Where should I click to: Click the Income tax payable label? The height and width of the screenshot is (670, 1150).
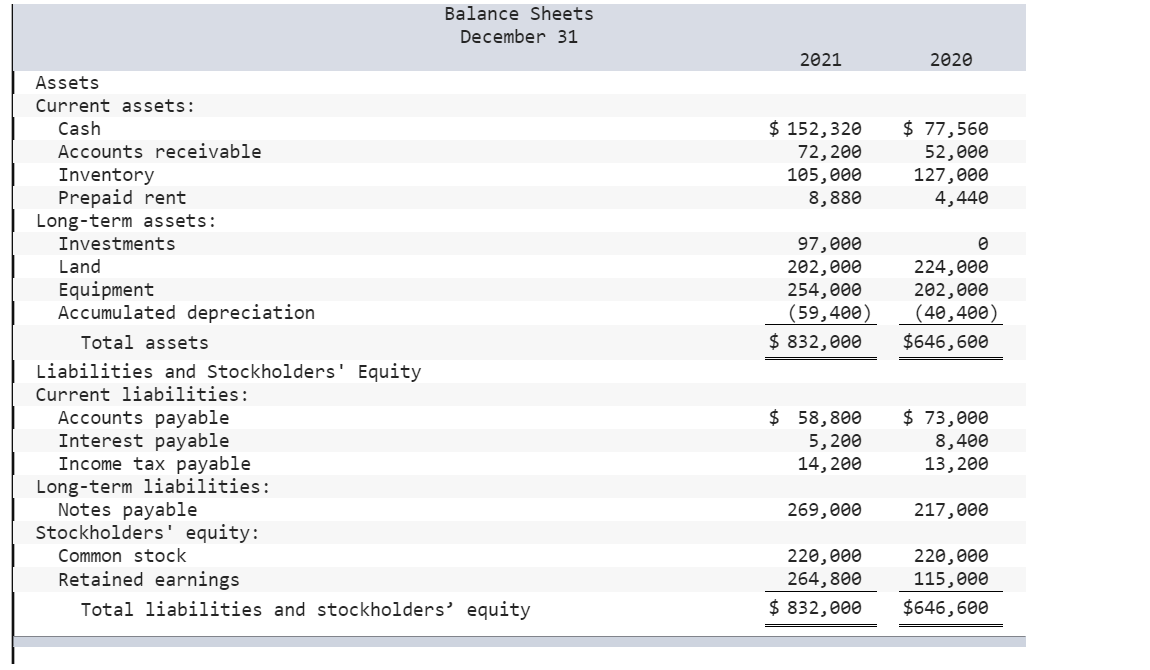coord(154,464)
